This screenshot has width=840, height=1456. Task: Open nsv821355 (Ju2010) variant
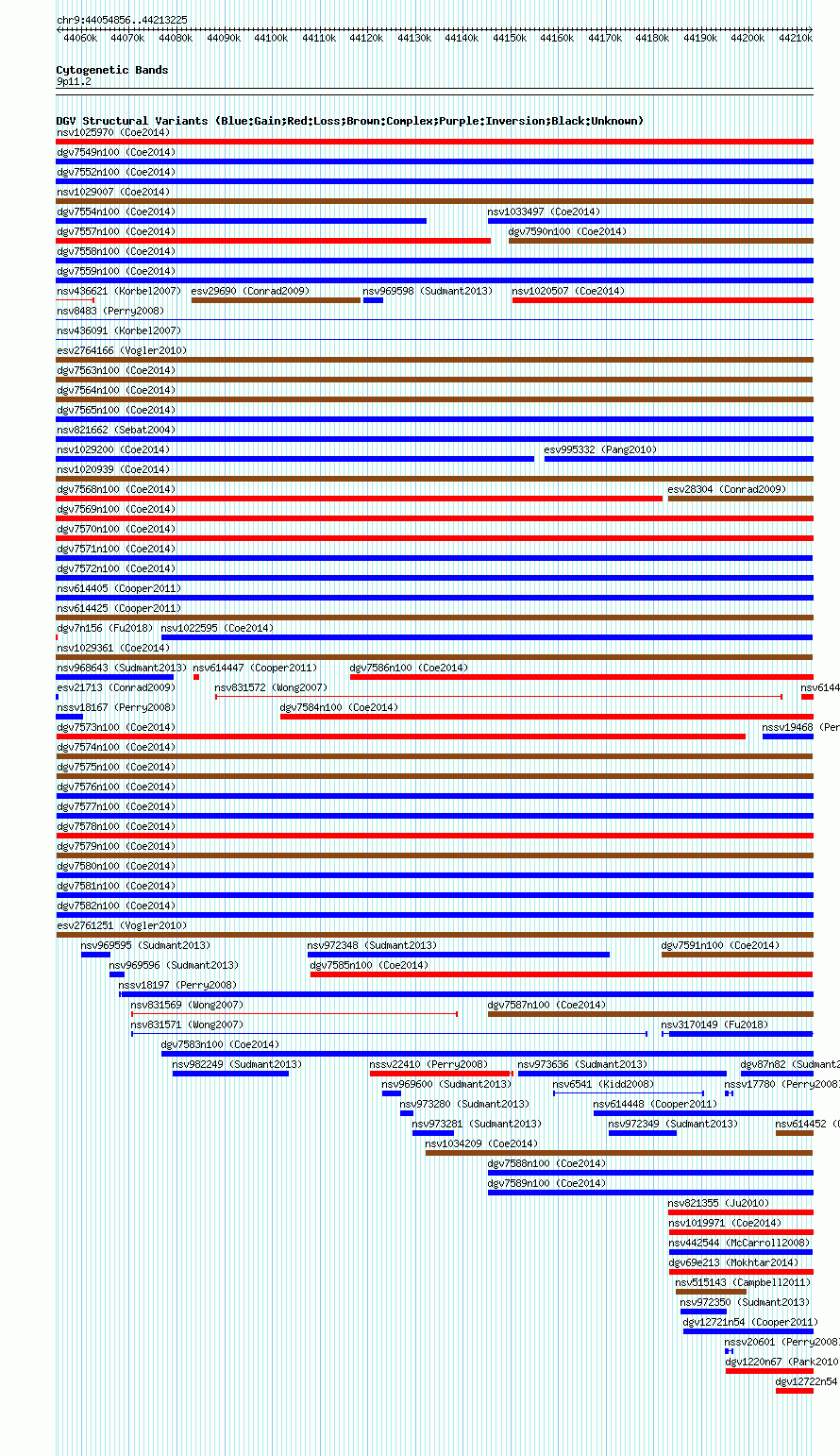[718, 1204]
